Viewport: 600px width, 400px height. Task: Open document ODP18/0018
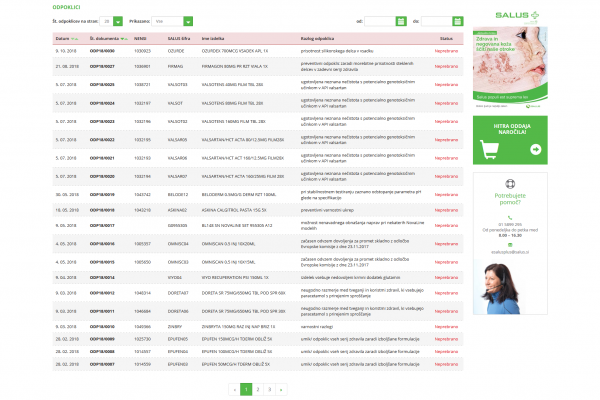pos(102,210)
